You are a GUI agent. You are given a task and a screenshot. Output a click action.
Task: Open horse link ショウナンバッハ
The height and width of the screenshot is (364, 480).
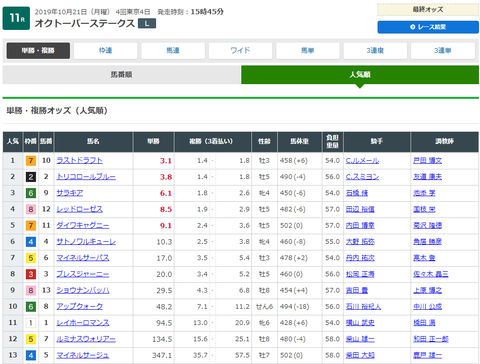(83, 290)
